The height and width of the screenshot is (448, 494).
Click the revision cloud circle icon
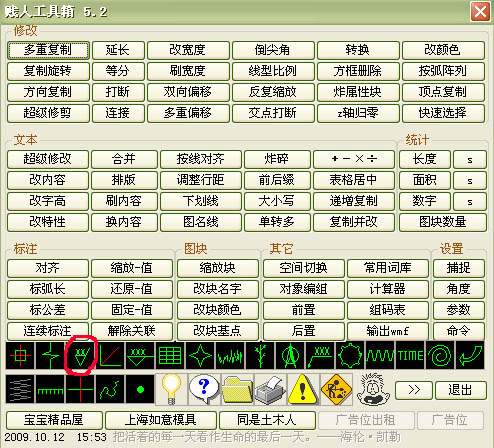pos(350,355)
